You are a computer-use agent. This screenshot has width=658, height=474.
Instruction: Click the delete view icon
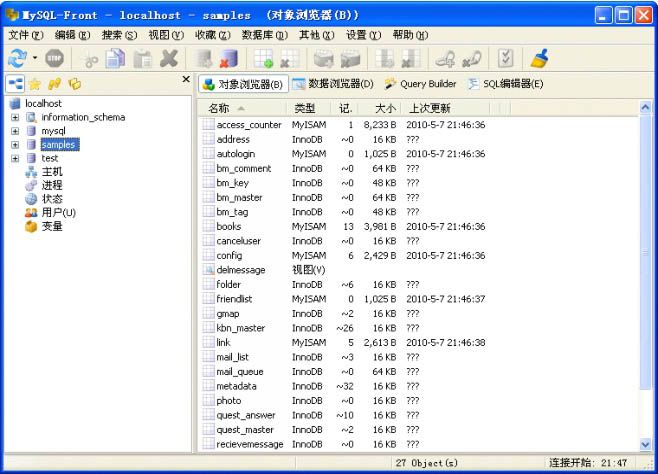point(350,58)
